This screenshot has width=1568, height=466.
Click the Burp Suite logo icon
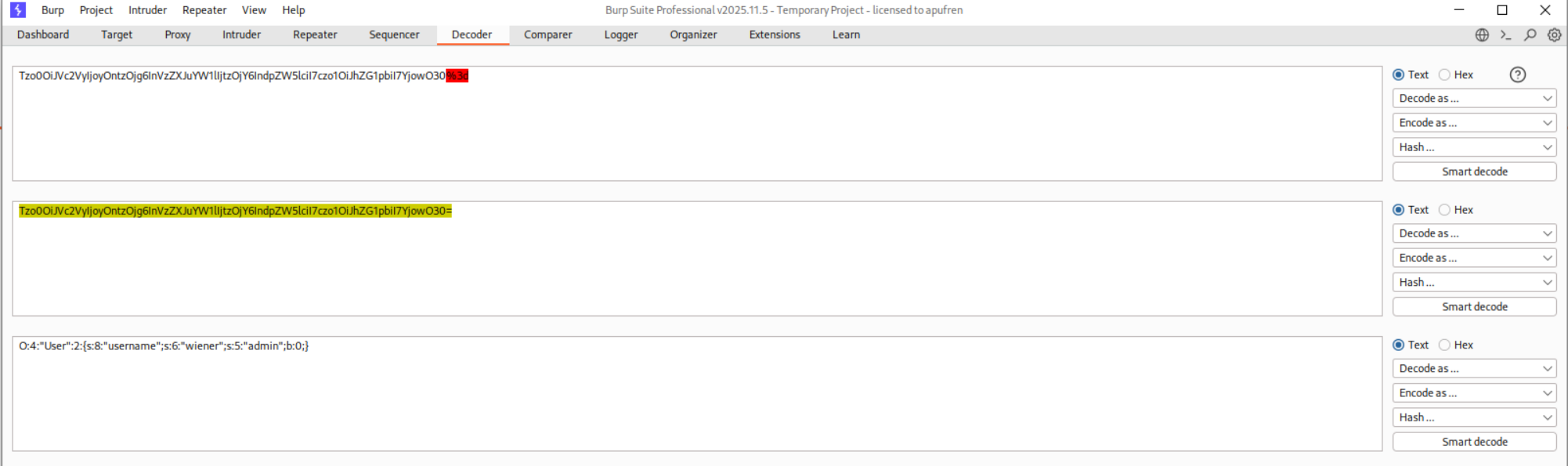click(18, 10)
